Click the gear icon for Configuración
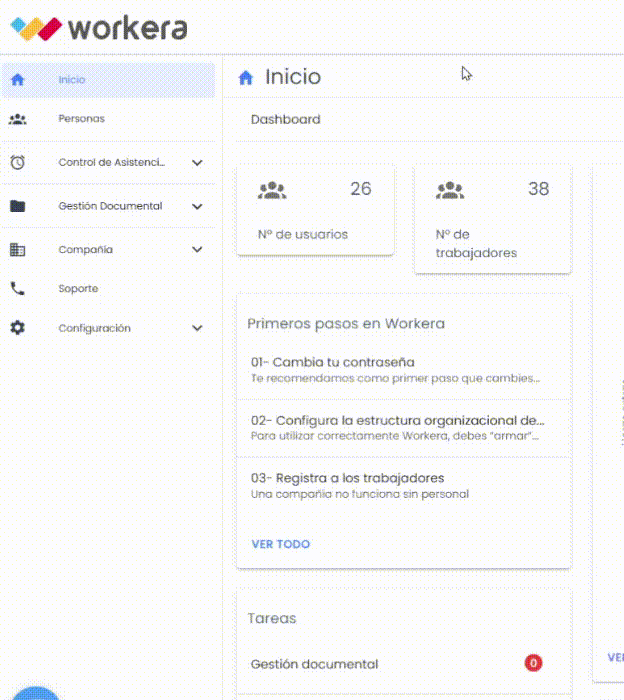This screenshot has height=700, width=624. [17, 328]
